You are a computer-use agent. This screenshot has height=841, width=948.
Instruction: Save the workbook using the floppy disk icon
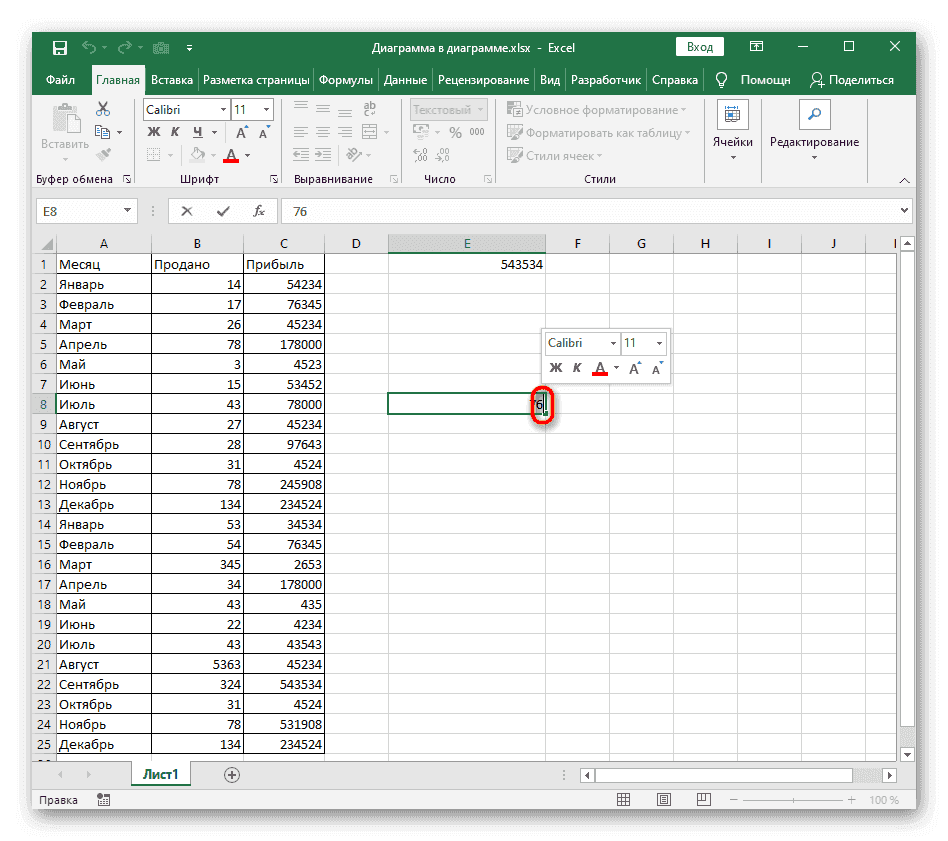(60, 47)
